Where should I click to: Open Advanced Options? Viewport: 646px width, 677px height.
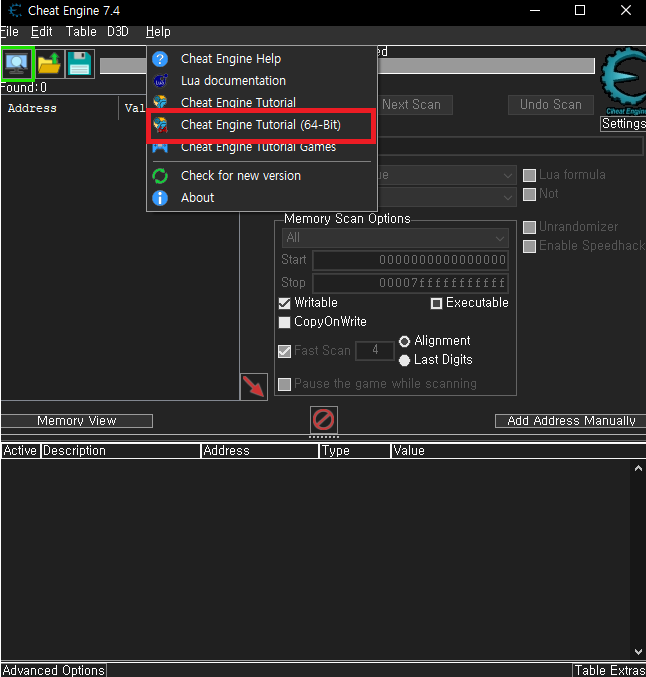click(54, 670)
